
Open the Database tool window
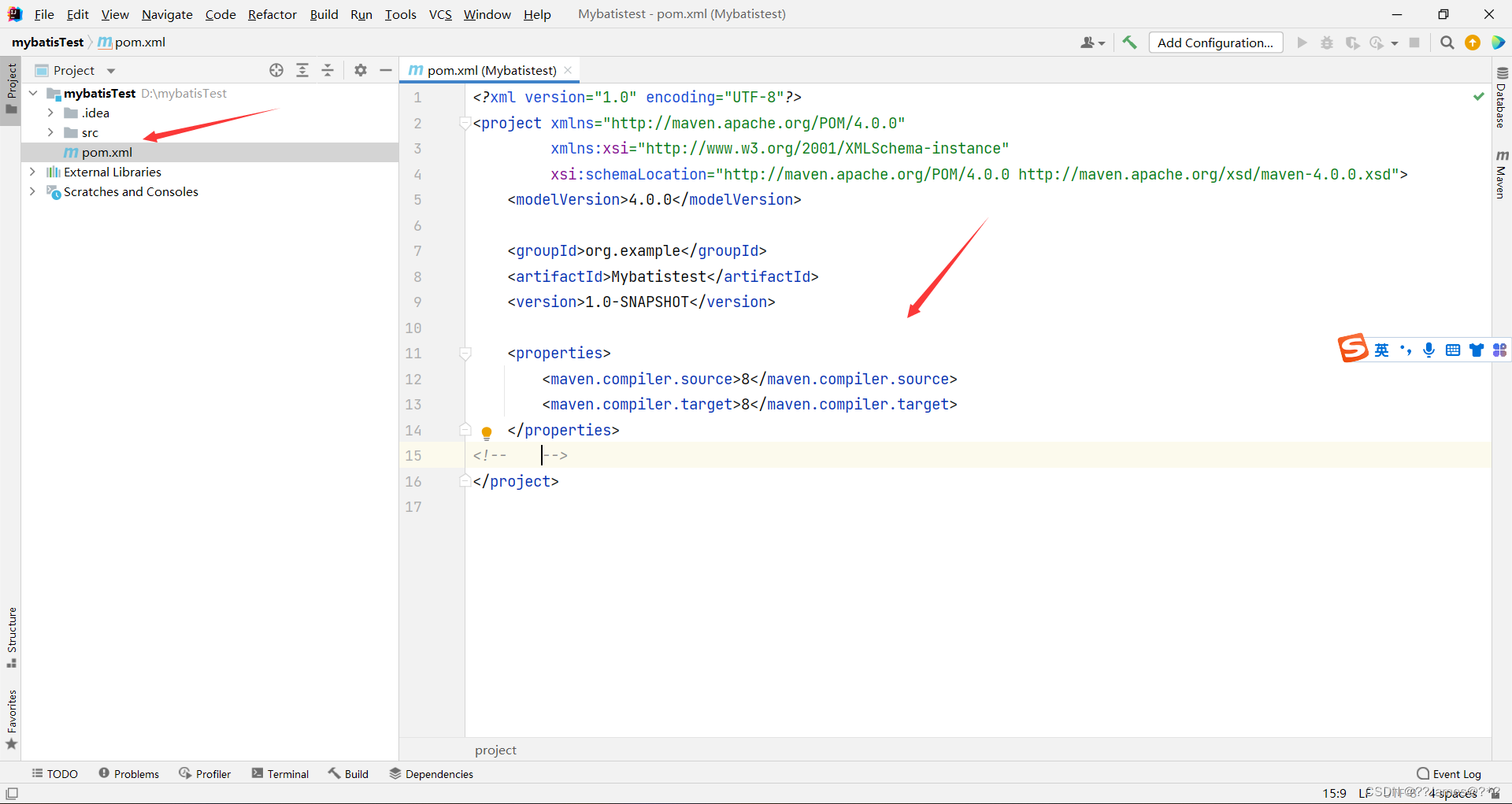tap(1502, 98)
